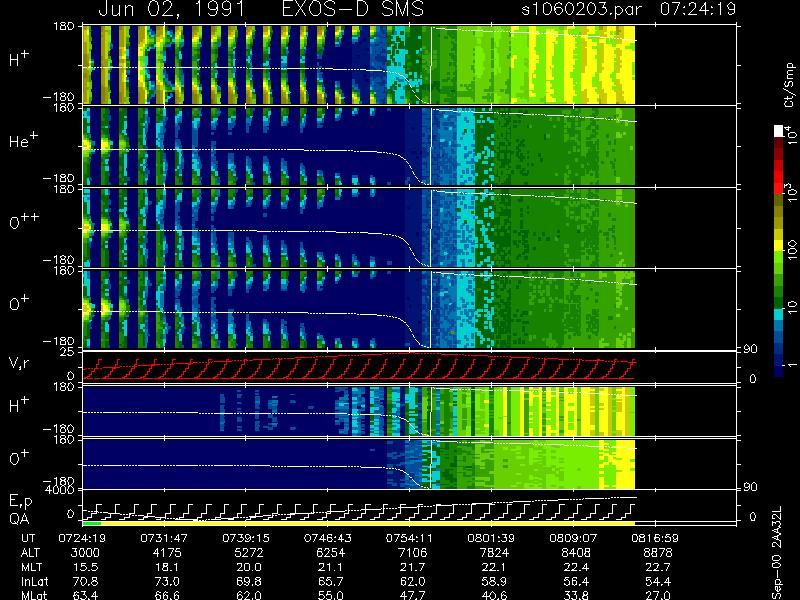The width and height of the screenshot is (800, 600).
Task: Click the He+ spectrogram panel
Action: click(x=359, y=146)
